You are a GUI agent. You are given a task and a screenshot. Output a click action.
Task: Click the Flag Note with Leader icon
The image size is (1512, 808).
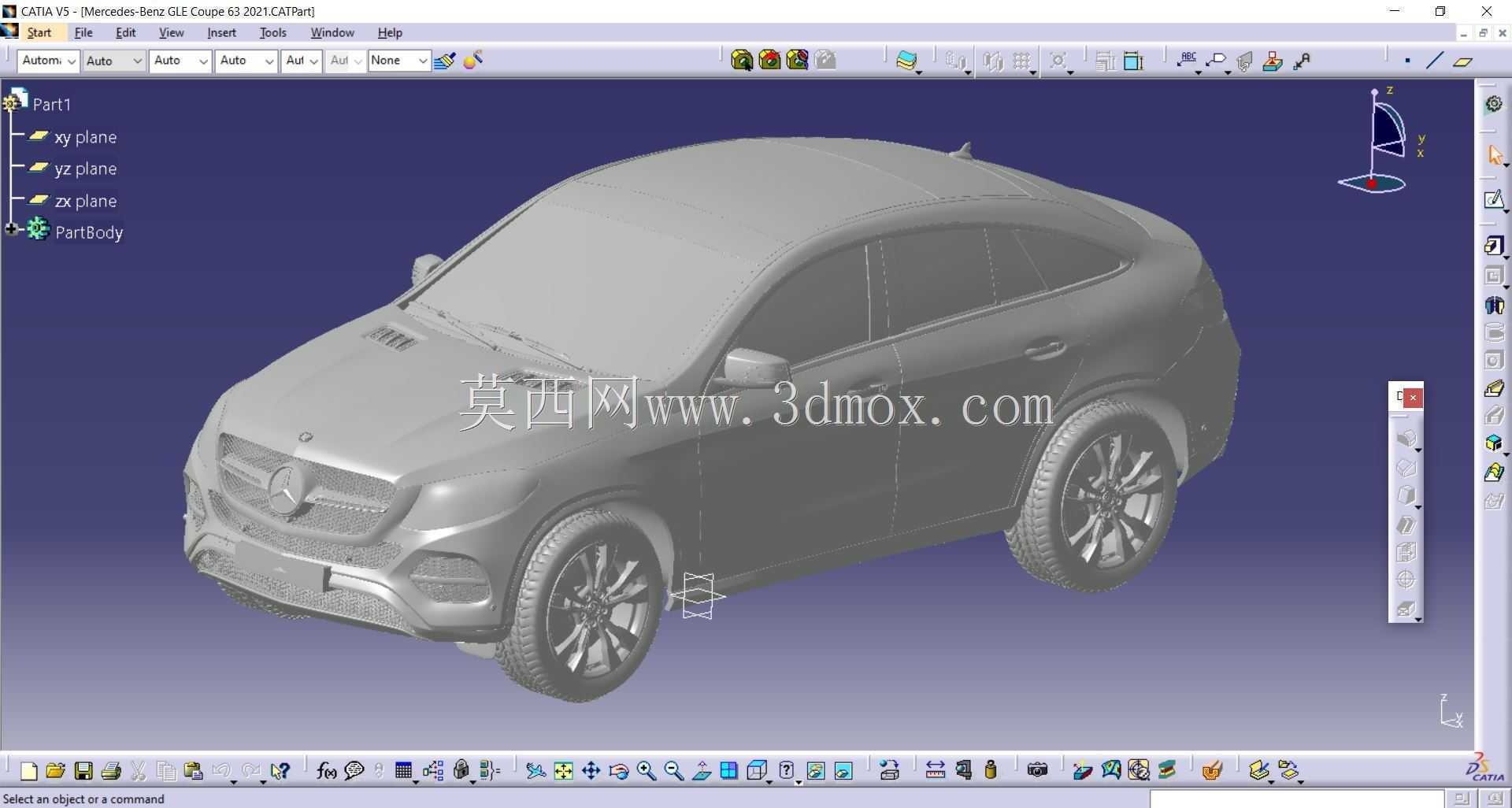pyautogui.click(x=1216, y=61)
